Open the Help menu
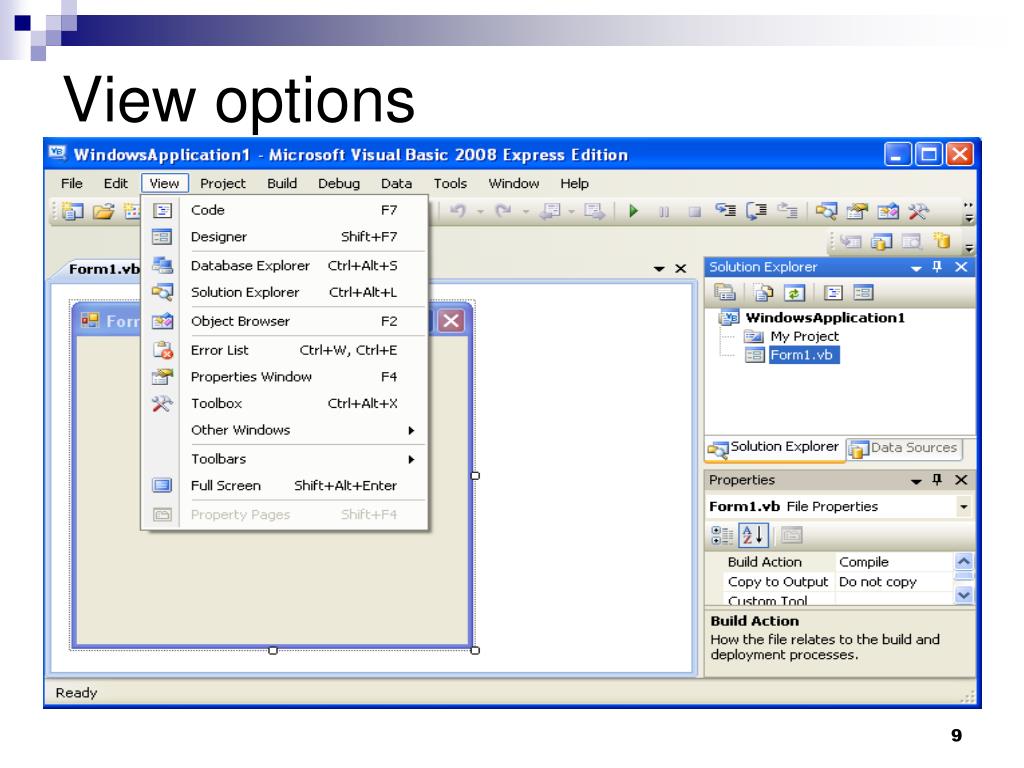The width and height of the screenshot is (1024, 768). pos(575,184)
